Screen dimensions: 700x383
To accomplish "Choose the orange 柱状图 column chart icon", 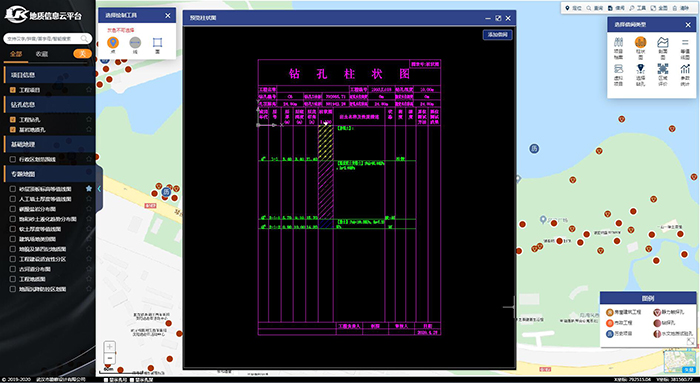I will coord(641,43).
